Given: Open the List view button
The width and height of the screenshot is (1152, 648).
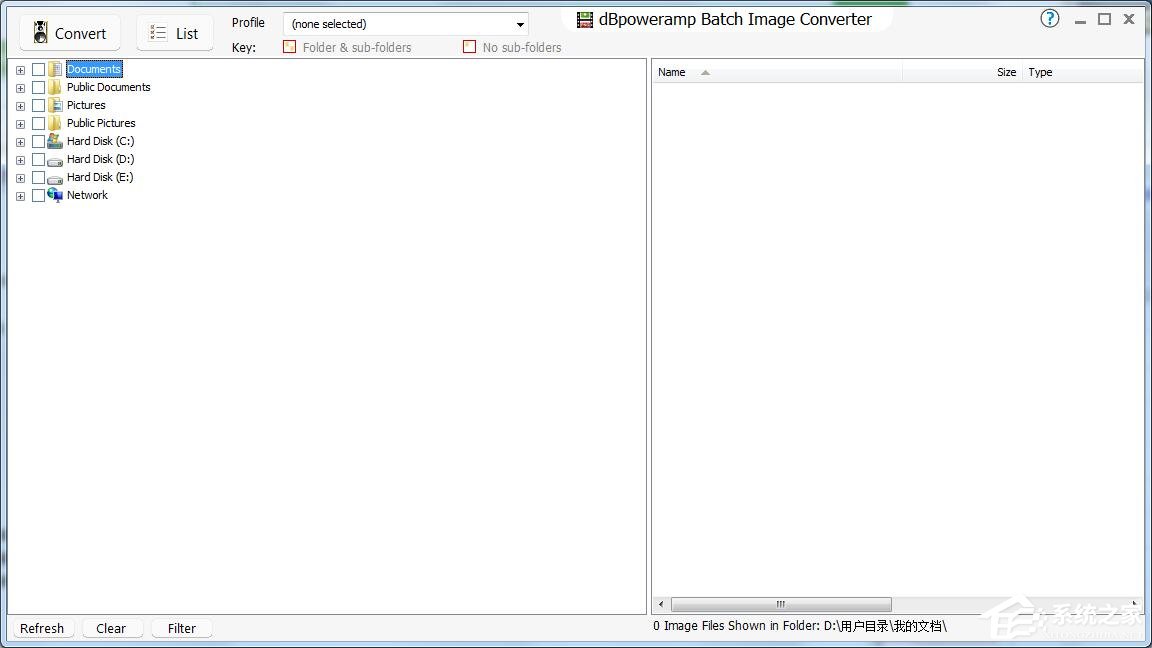Looking at the screenshot, I should click(x=175, y=33).
